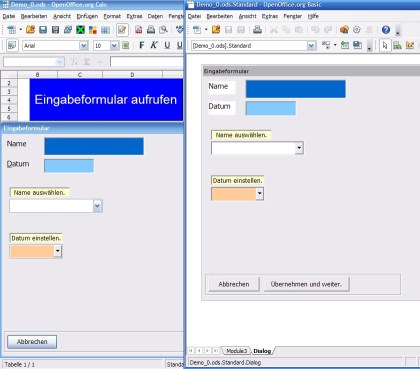Open Datei menu in Calc window
This screenshot has height=369, width=420.
[9, 16]
